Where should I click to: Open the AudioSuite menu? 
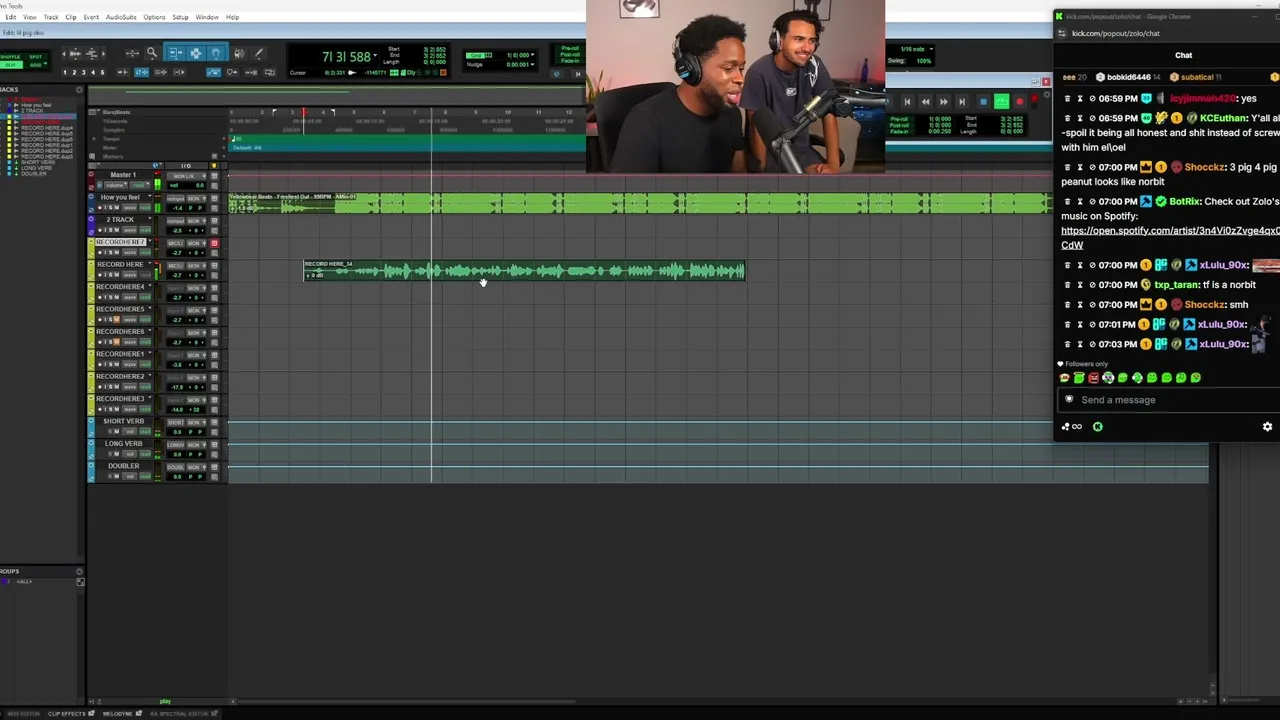pos(121,17)
